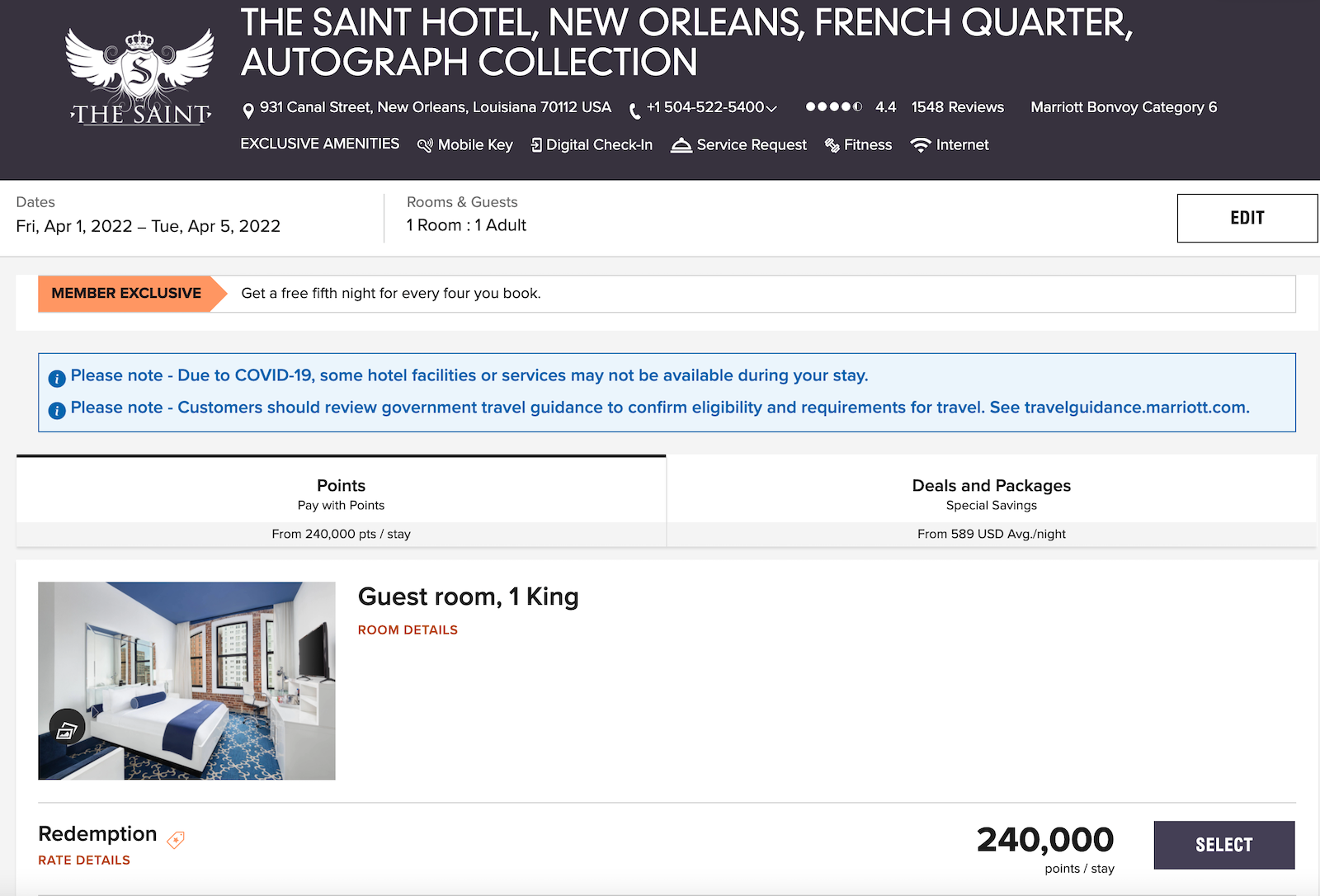
Task: Click the info icon on the COVID-19 notice
Action: click(56, 378)
